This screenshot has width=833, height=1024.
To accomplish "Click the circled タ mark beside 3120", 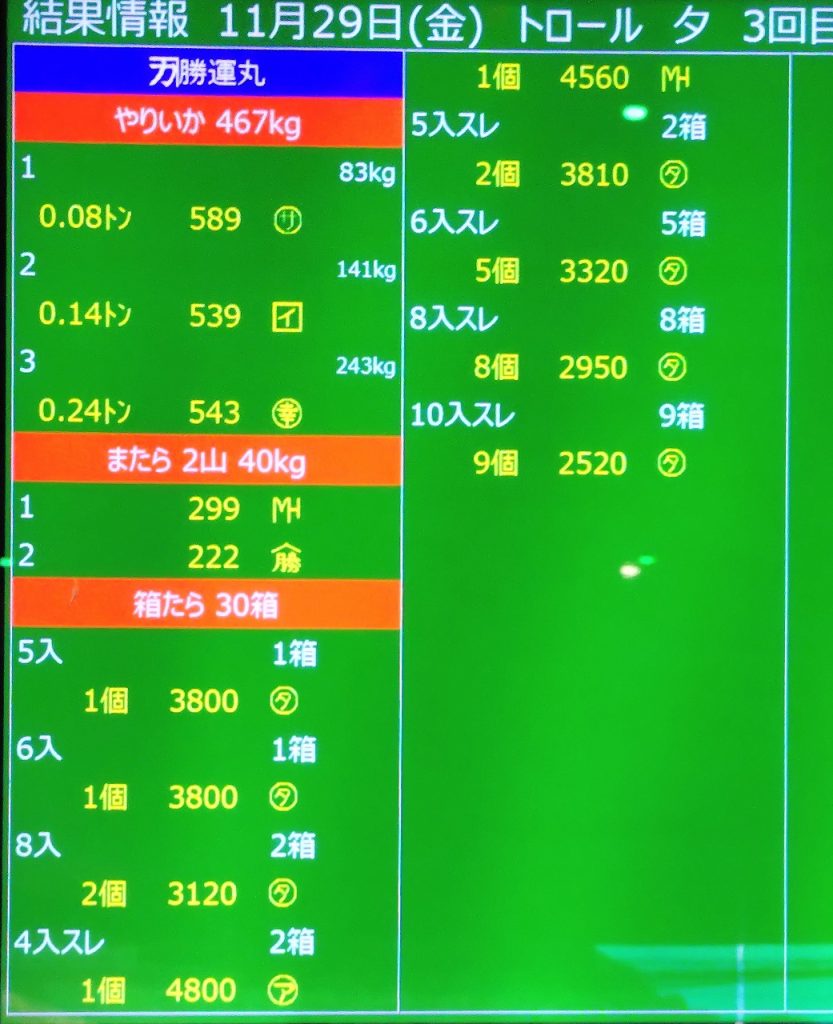I will click(284, 893).
